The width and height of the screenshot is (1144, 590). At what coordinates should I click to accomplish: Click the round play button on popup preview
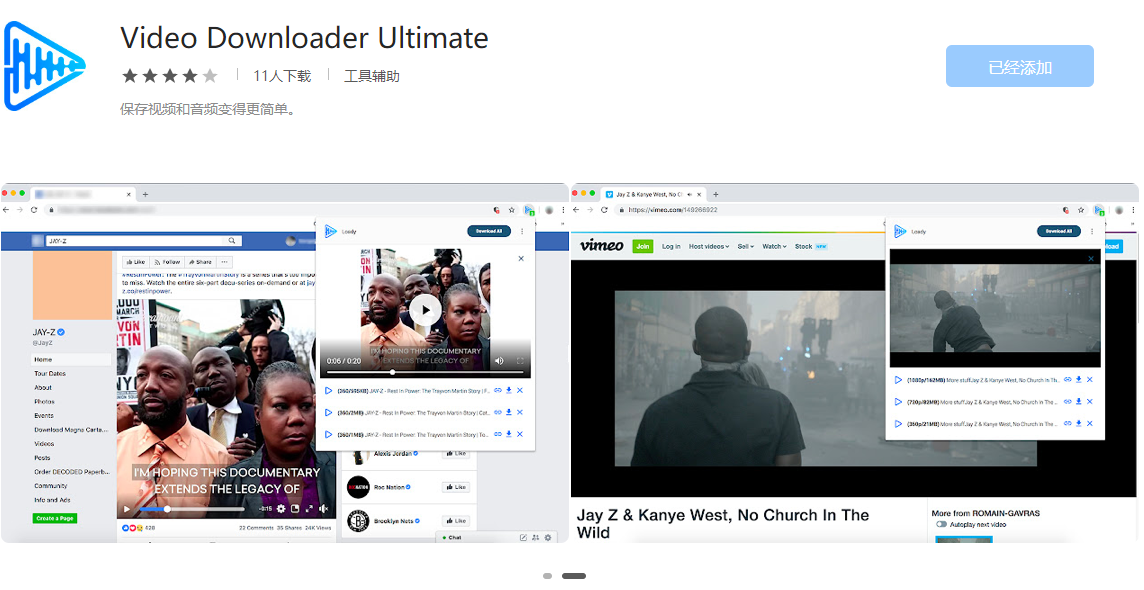point(425,310)
